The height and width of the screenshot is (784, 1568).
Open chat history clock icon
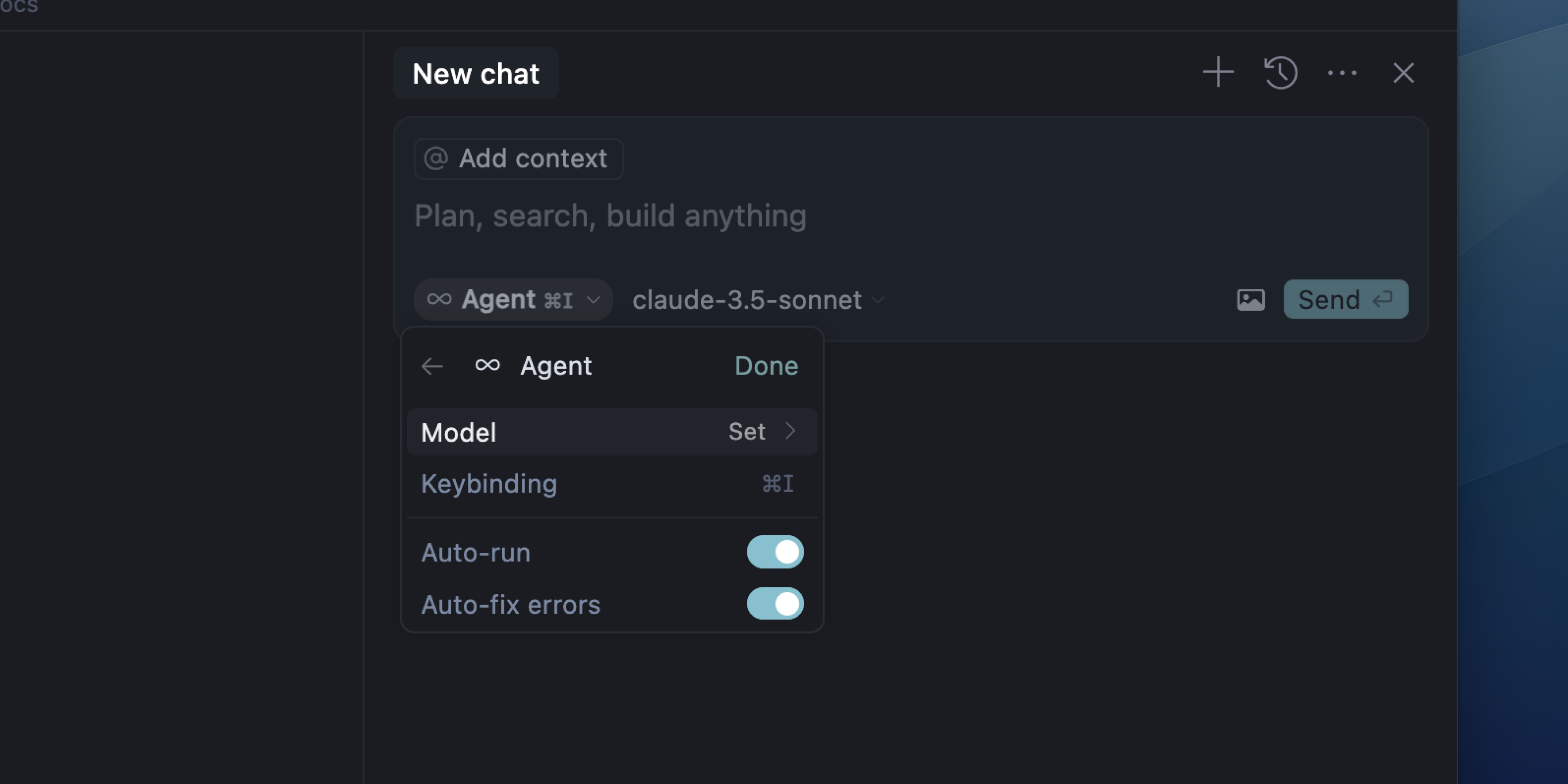coord(1281,72)
